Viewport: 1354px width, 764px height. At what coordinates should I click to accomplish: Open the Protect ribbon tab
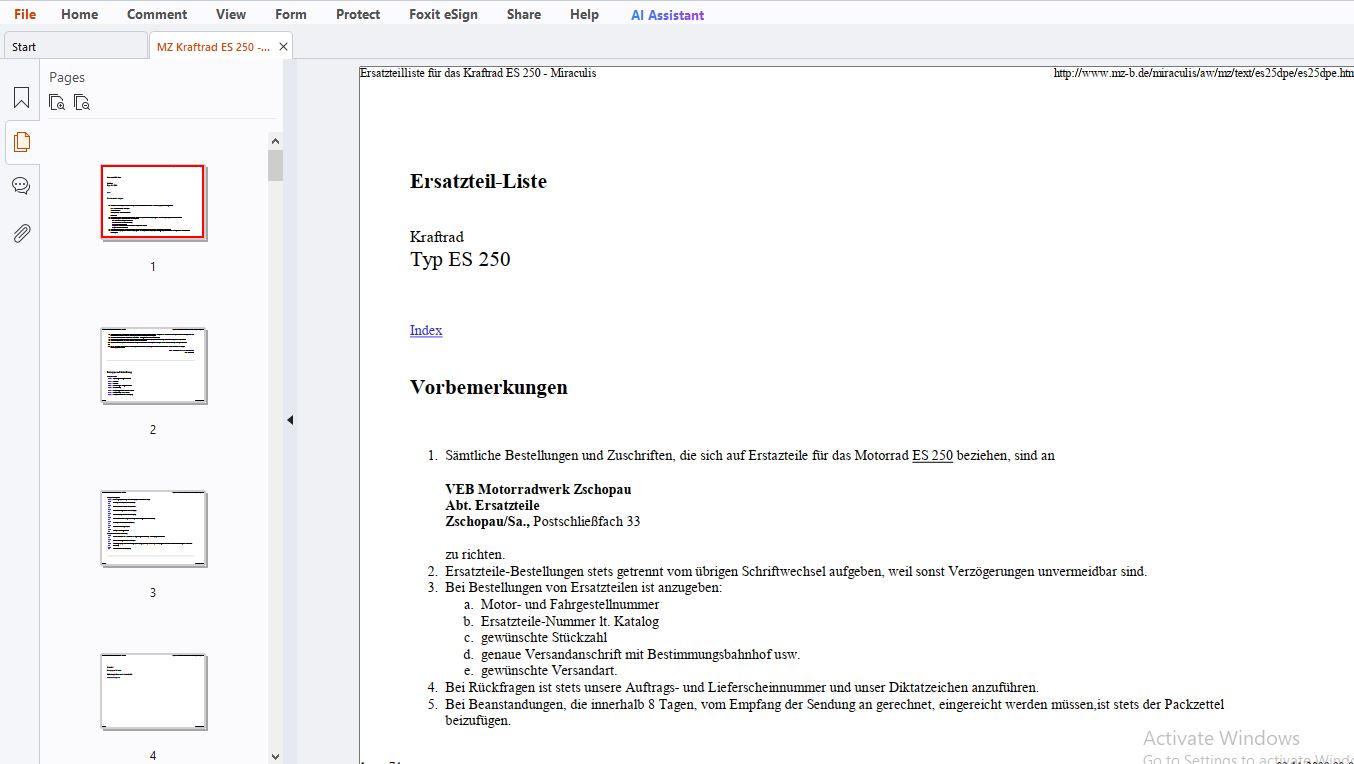pyautogui.click(x=358, y=14)
